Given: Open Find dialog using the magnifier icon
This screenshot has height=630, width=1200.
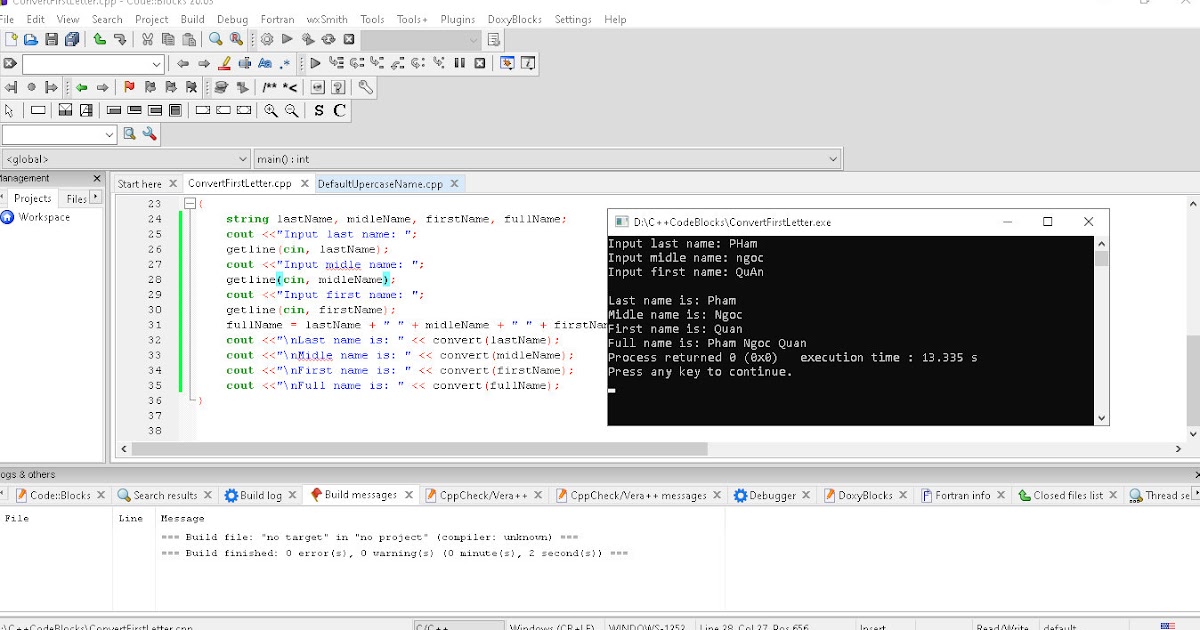Looking at the screenshot, I should (217, 40).
